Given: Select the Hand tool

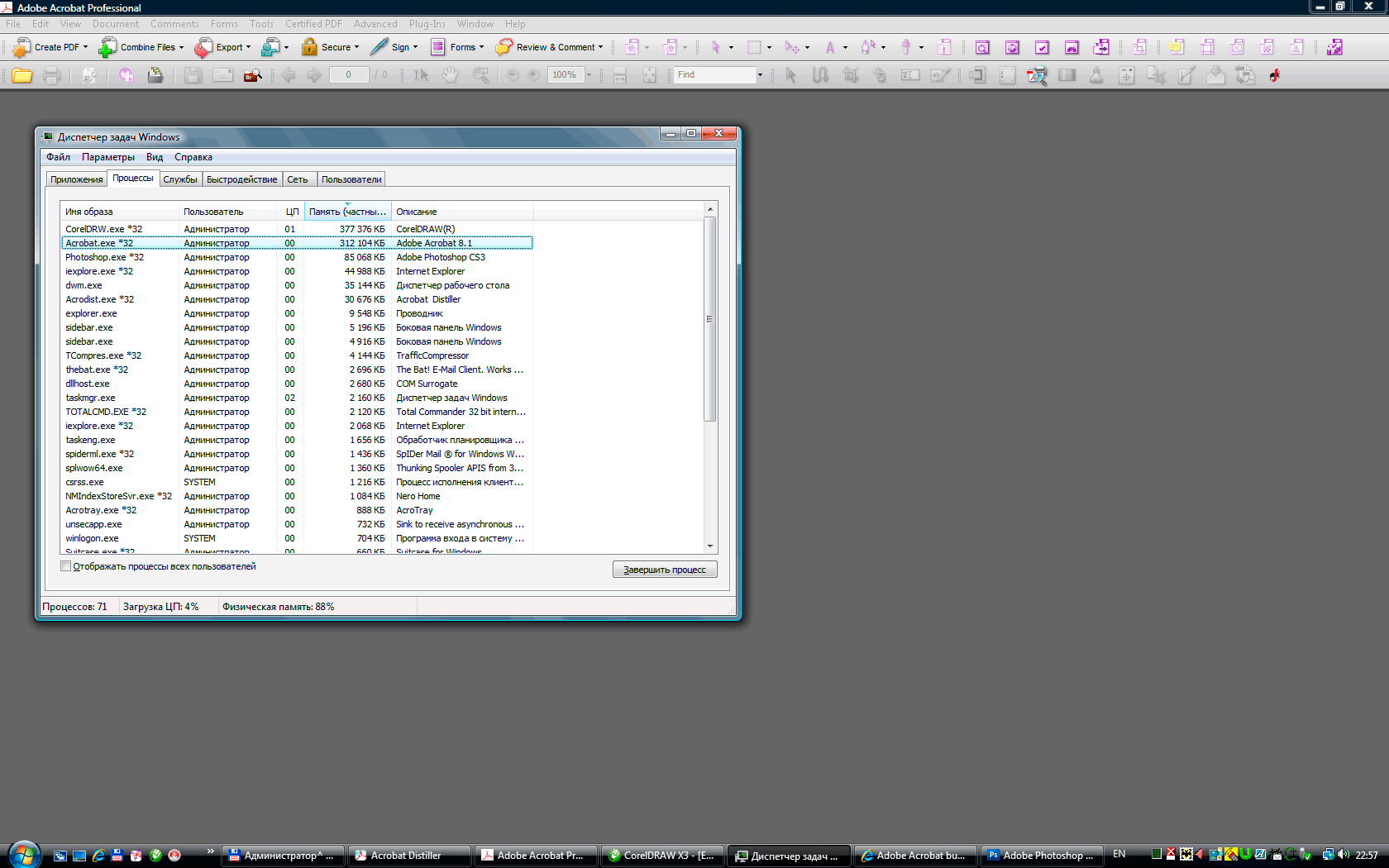Looking at the screenshot, I should tap(450, 75).
